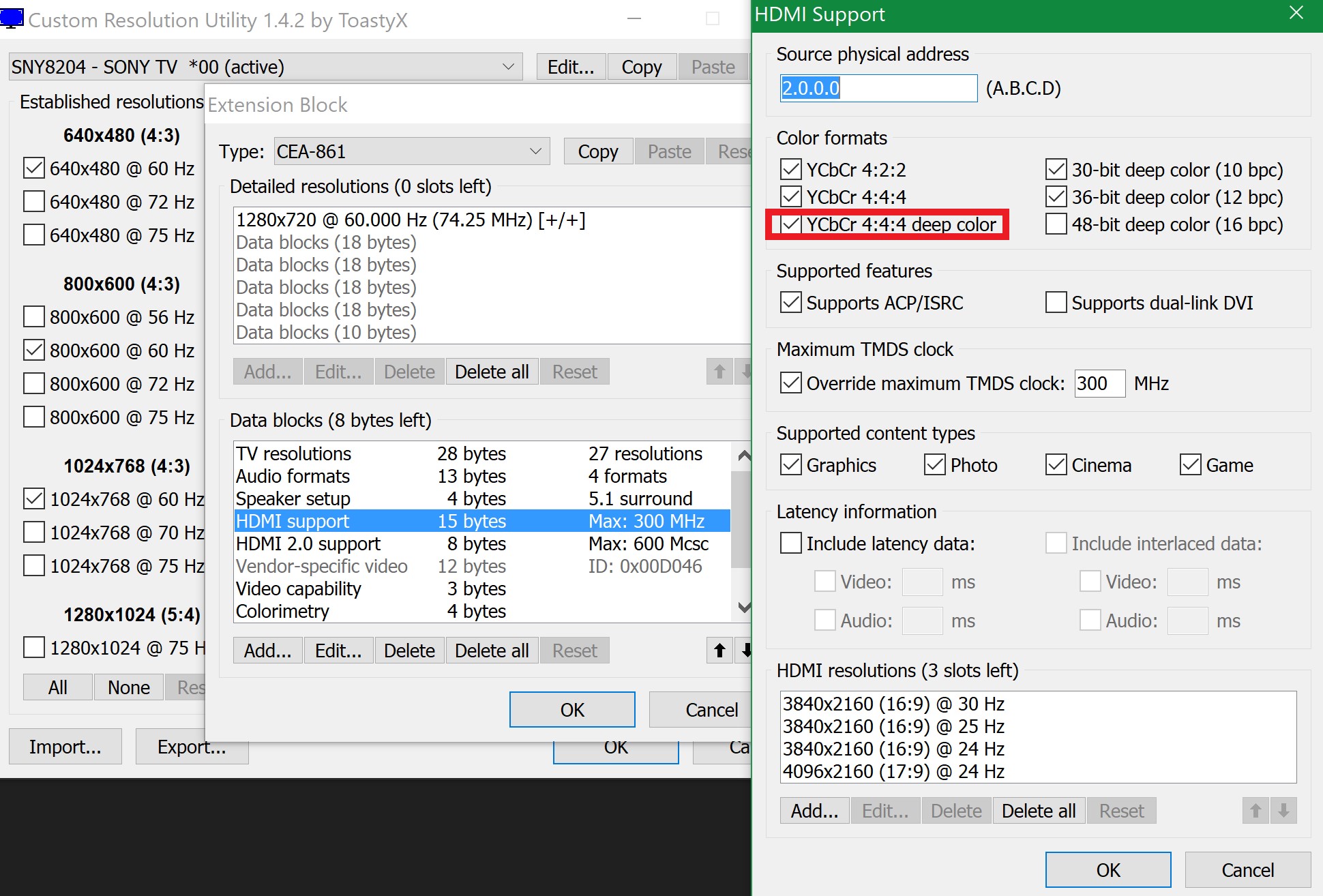Viewport: 1323px width, 896px height.
Task: Click Copy next to monitor dropdown
Action: coord(642,67)
